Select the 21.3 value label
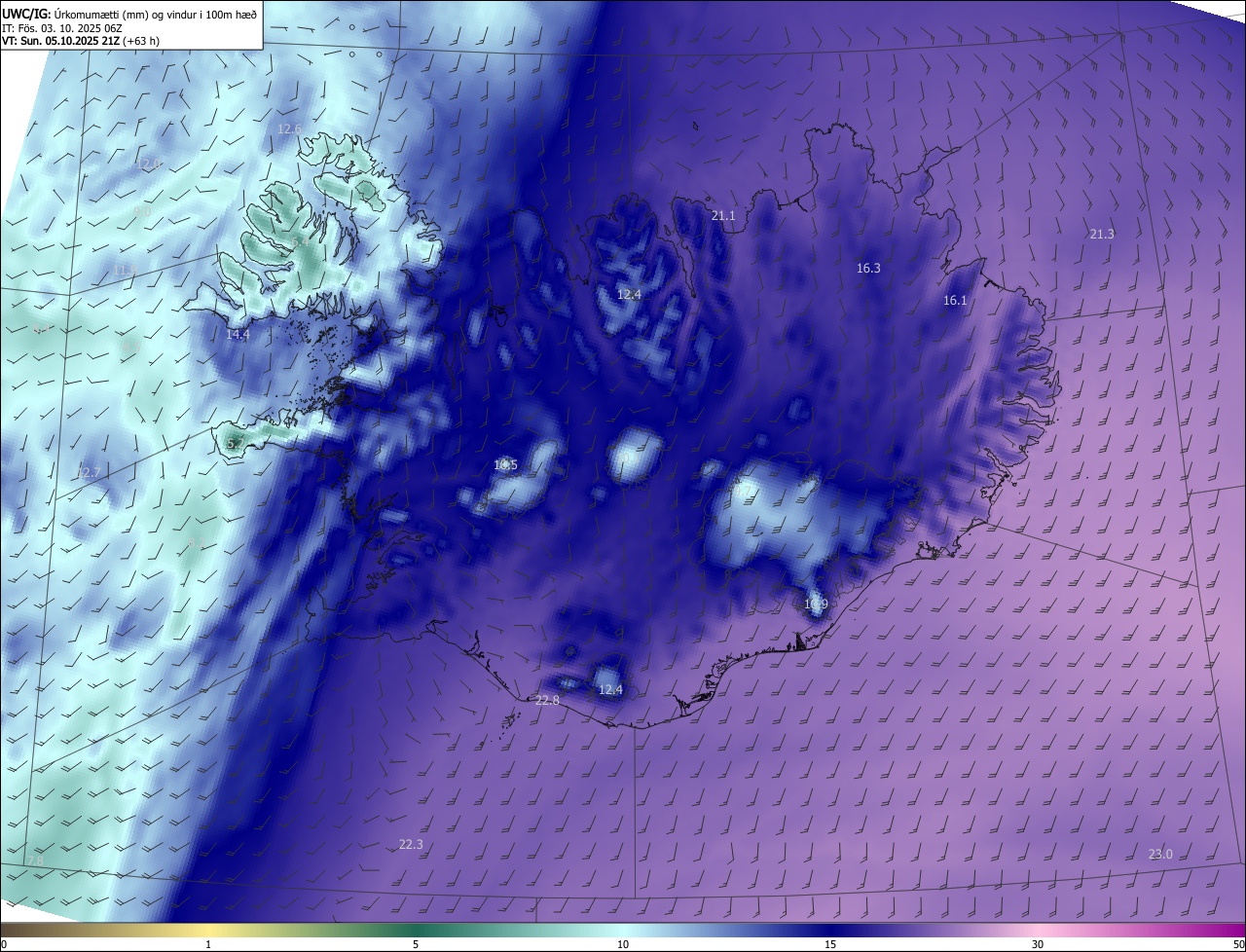 [1102, 234]
